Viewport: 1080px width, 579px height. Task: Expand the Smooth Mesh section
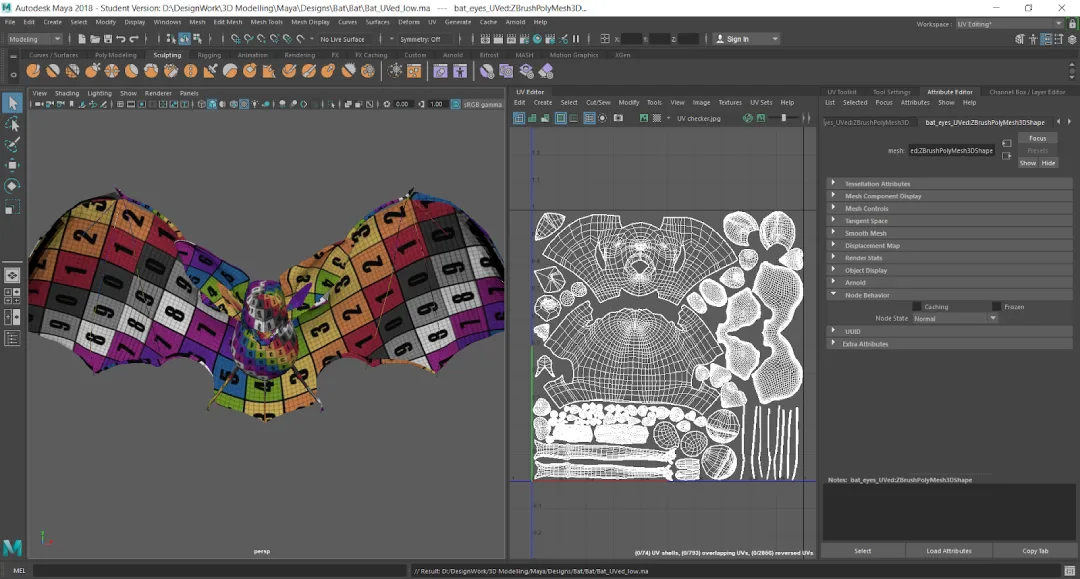[950, 233]
